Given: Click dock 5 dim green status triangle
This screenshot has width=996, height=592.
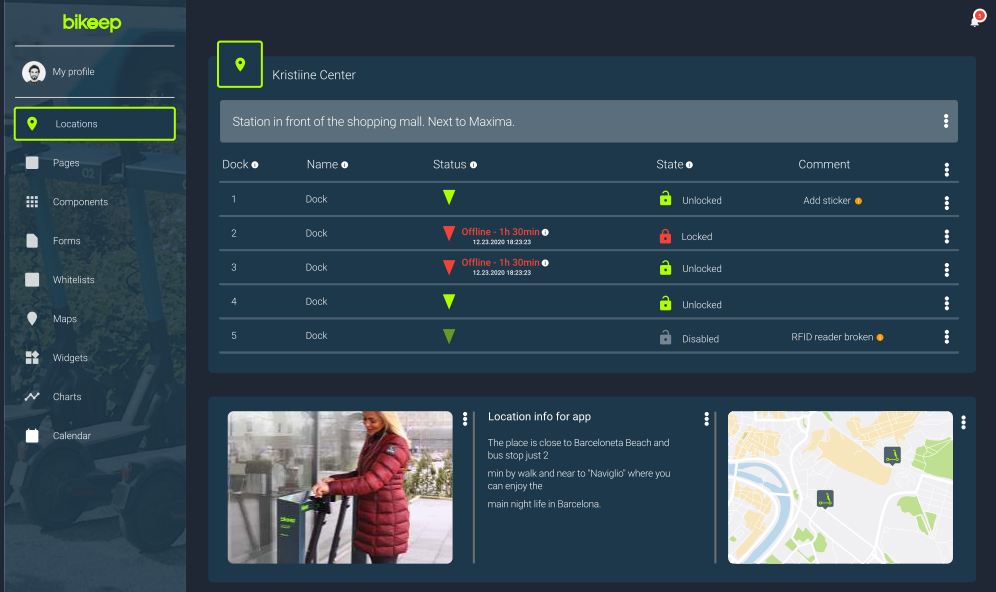Looking at the screenshot, I should tap(449, 335).
